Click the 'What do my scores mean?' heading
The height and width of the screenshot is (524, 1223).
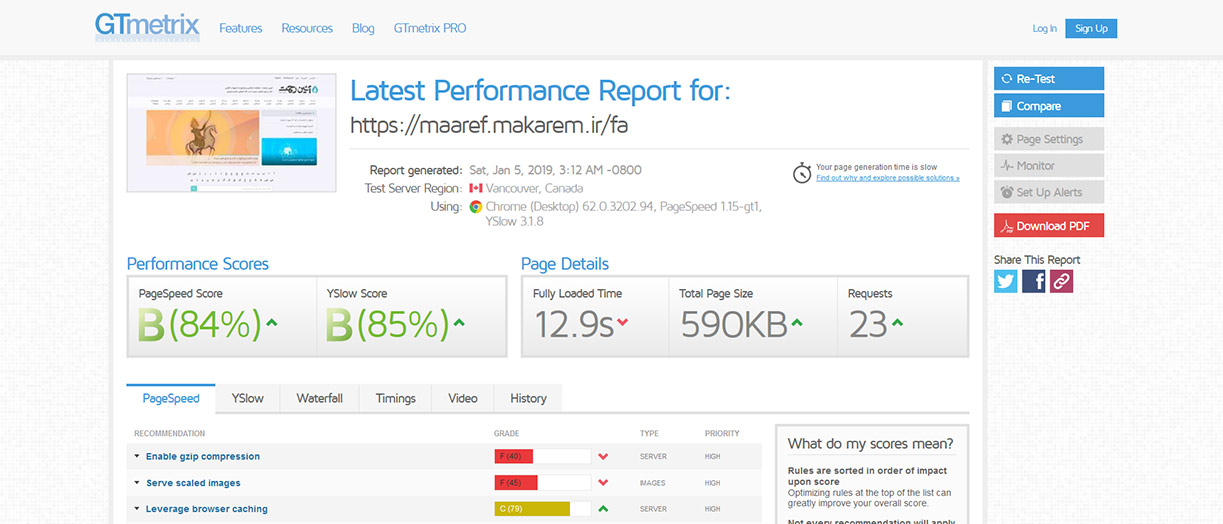coord(871,444)
